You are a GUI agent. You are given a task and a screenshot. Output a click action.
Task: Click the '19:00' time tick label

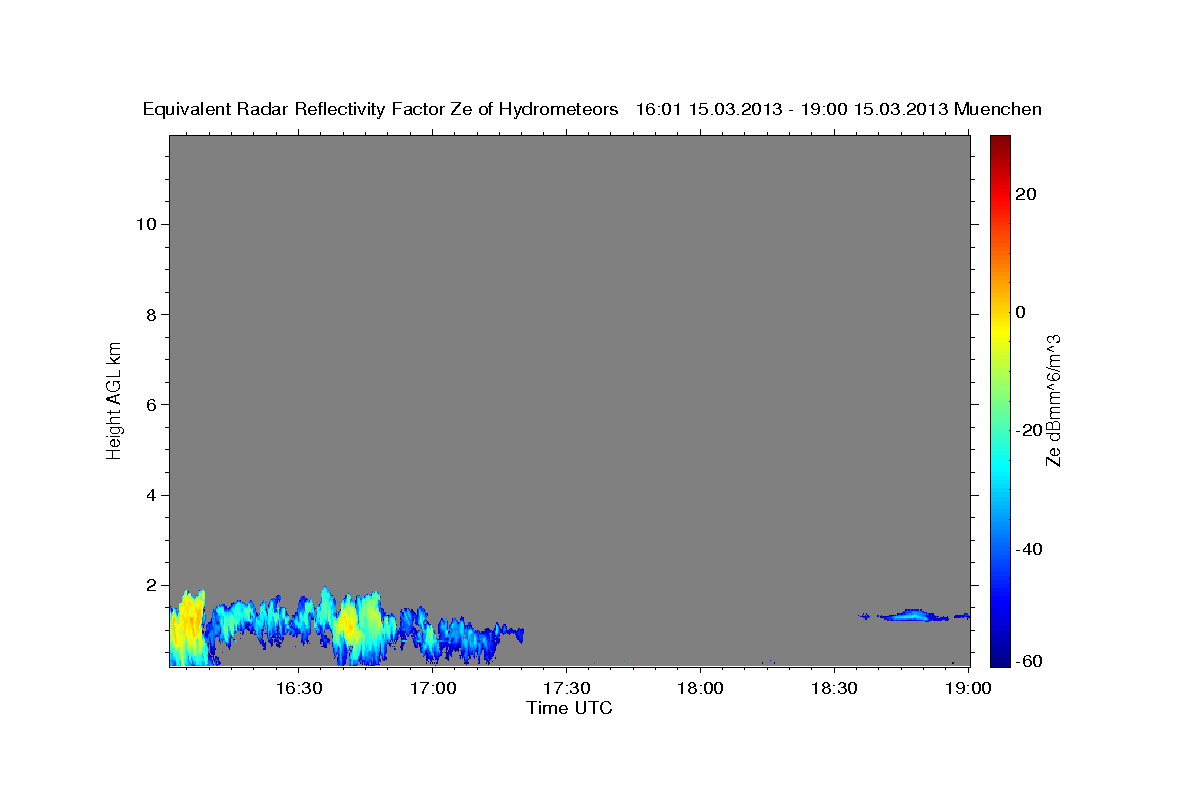point(968,688)
